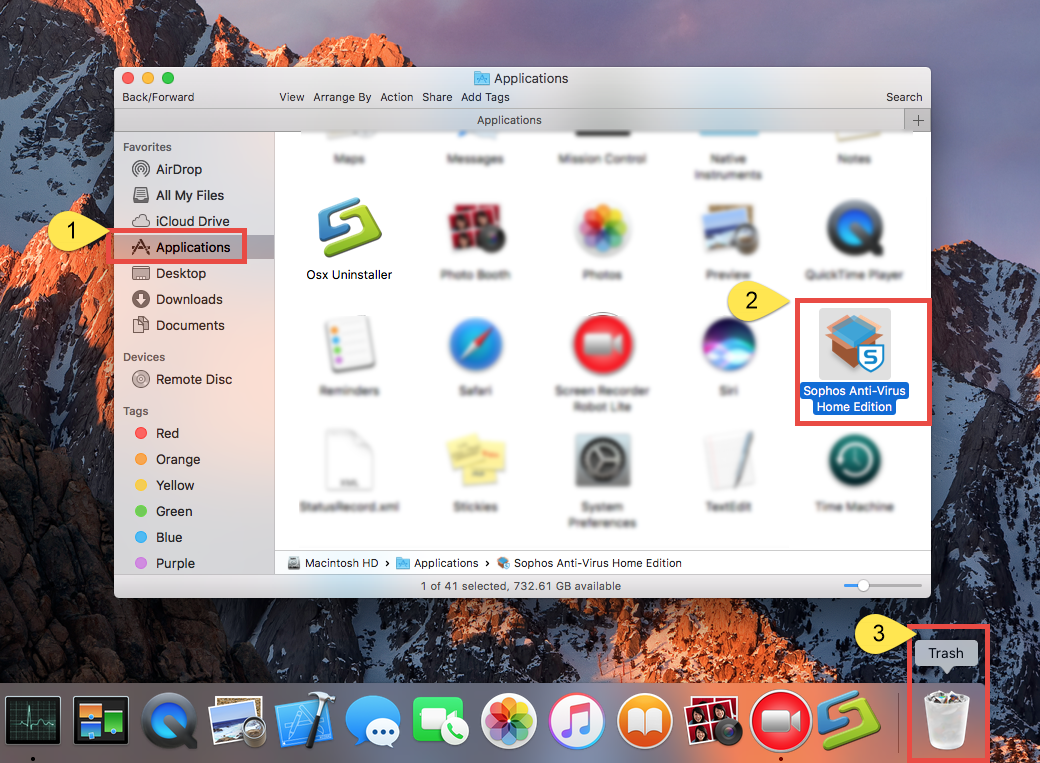Open the Action gear menu
1040x763 pixels.
pyautogui.click(x=396, y=97)
